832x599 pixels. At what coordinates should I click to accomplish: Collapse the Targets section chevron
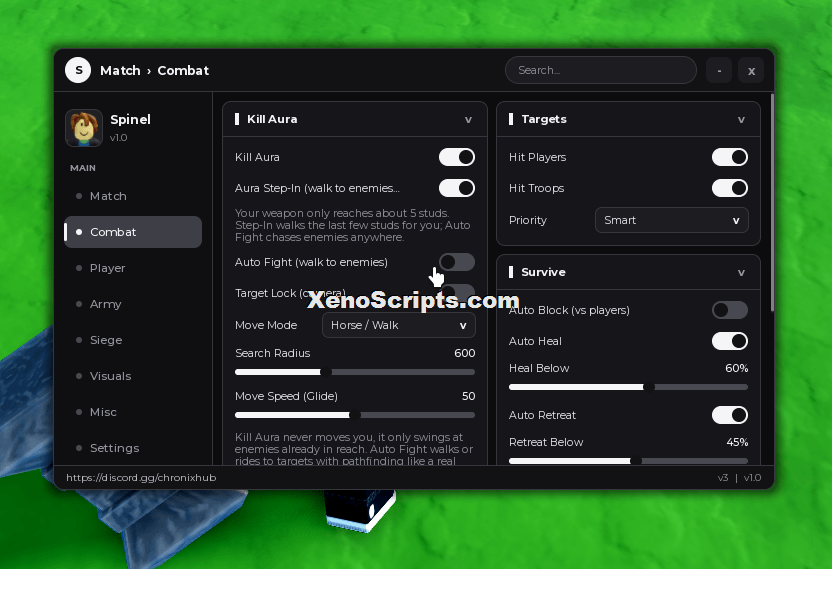pyautogui.click(x=741, y=119)
